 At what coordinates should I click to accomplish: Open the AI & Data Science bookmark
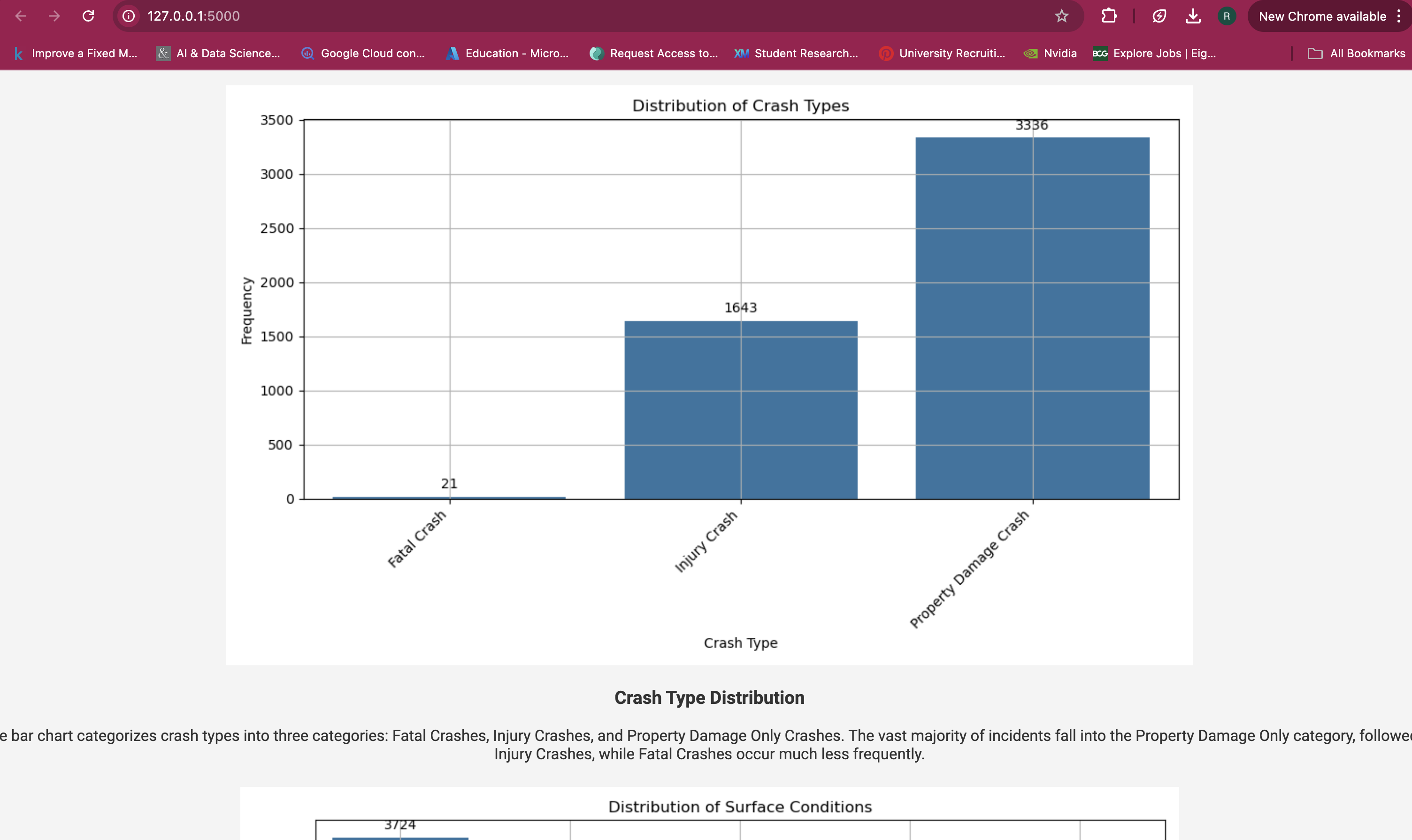(219, 53)
